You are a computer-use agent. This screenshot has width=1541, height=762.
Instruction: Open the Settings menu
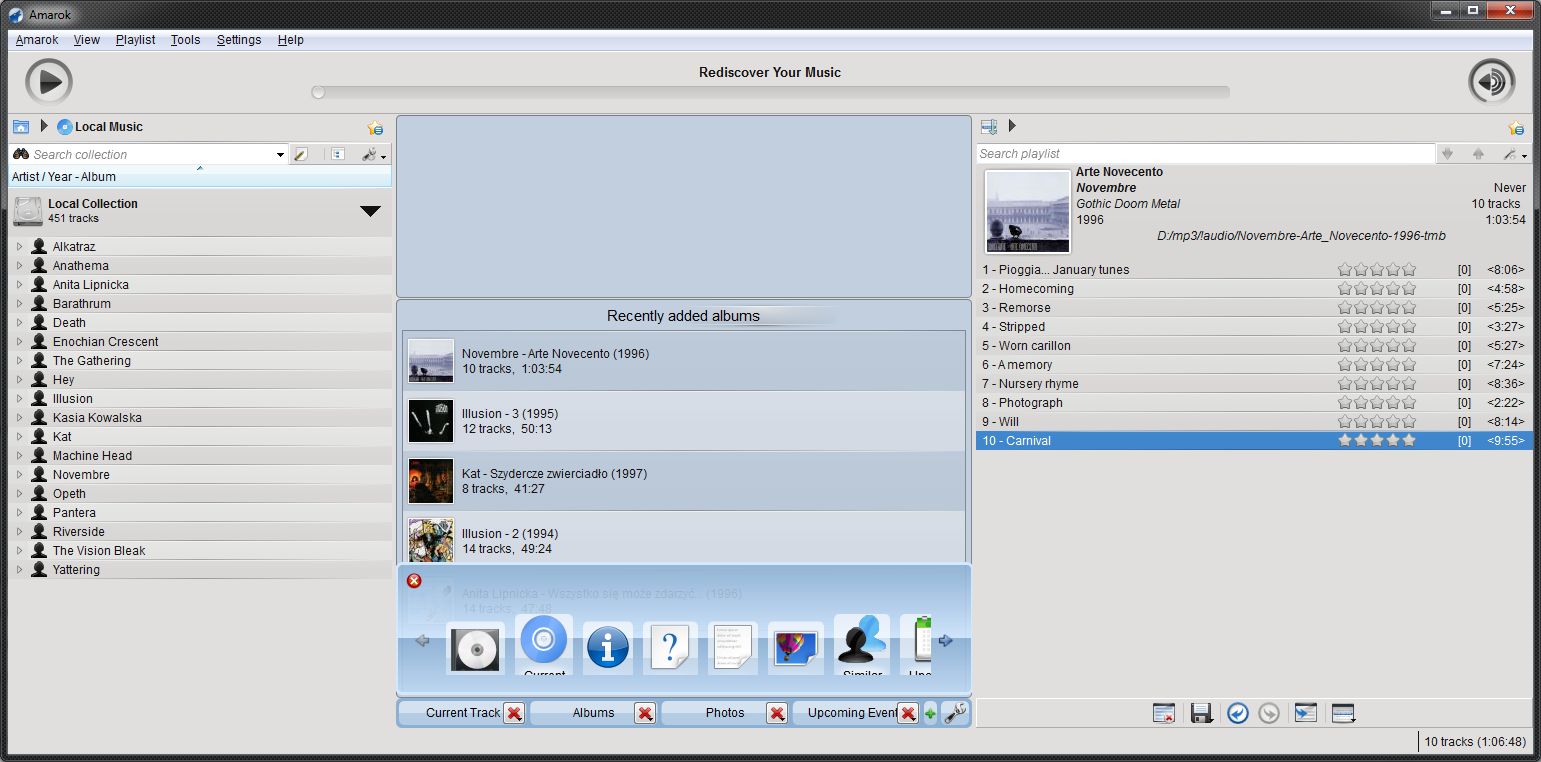pos(239,40)
